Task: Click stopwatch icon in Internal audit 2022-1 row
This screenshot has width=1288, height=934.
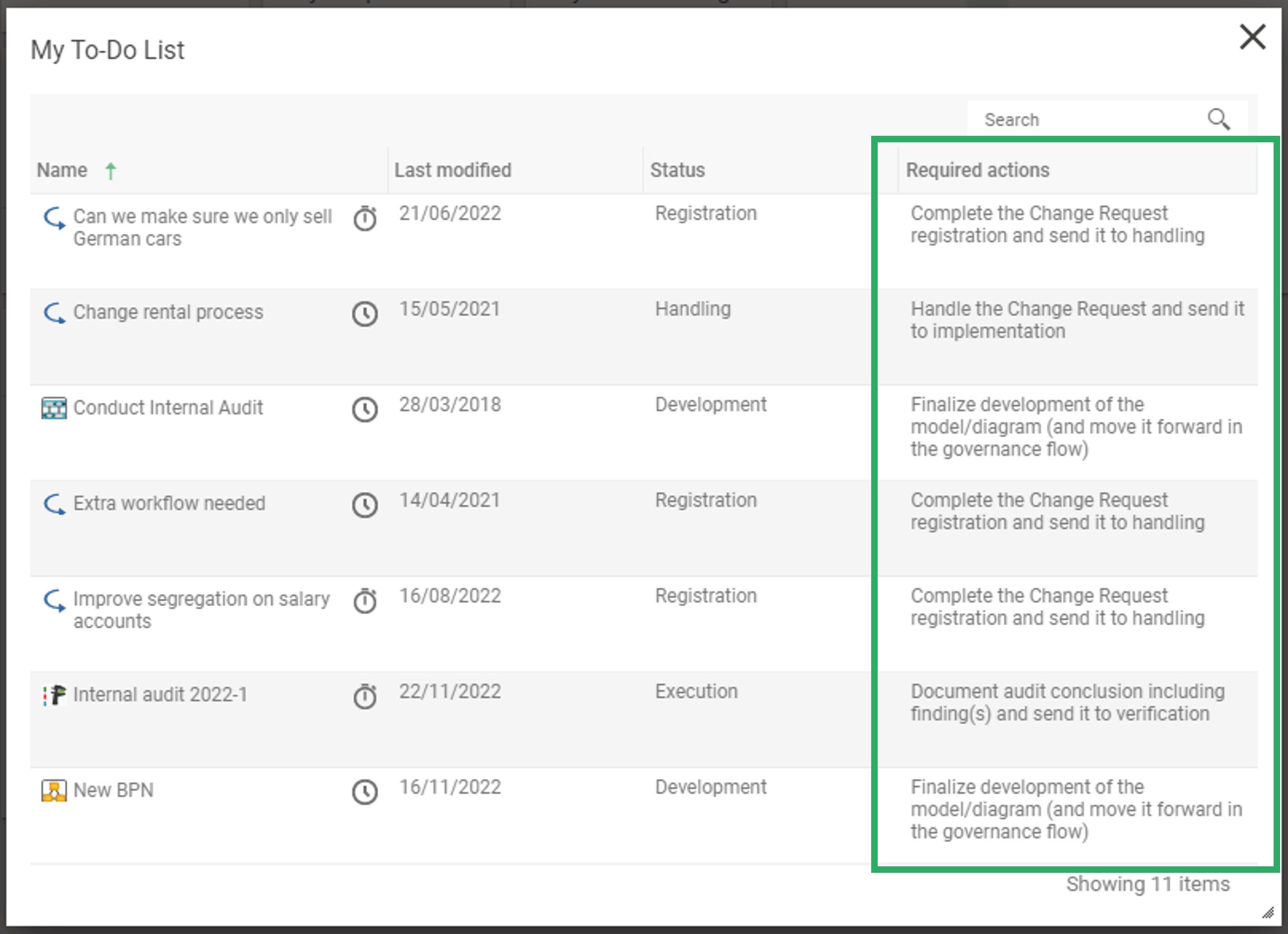Action: click(364, 696)
